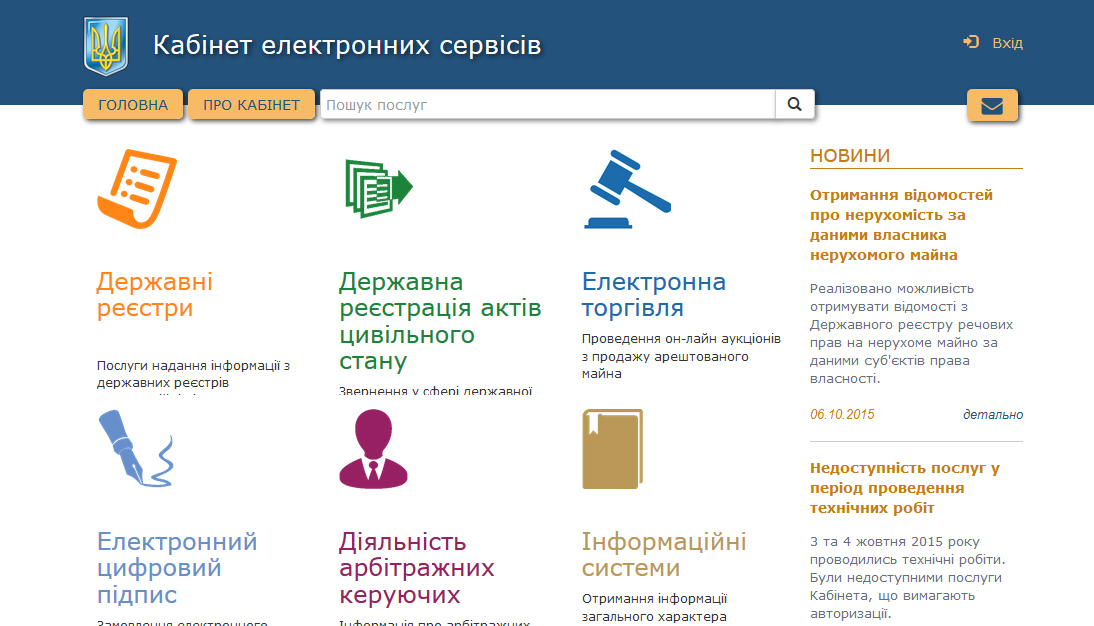Open Діяльність арбітражних керуючих section
This screenshot has width=1094, height=626.
(x=417, y=568)
